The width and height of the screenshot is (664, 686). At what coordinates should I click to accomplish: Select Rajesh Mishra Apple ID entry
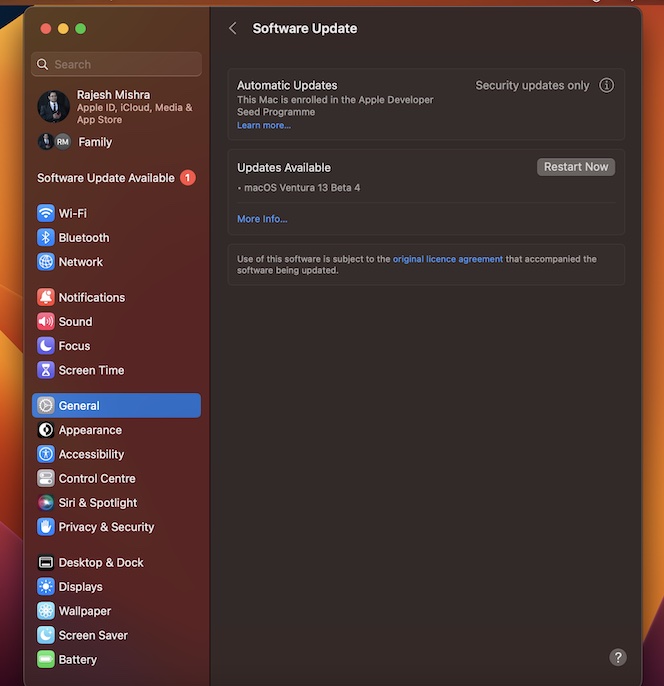point(116,107)
